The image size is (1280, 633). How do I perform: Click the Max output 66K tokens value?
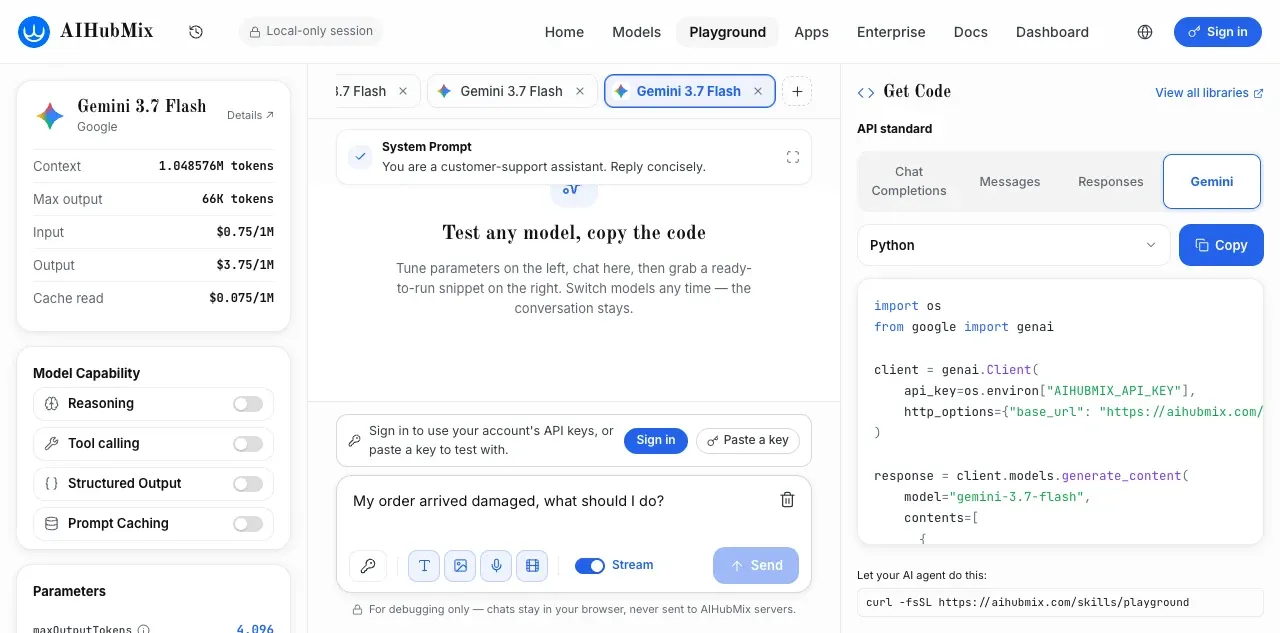[238, 199]
